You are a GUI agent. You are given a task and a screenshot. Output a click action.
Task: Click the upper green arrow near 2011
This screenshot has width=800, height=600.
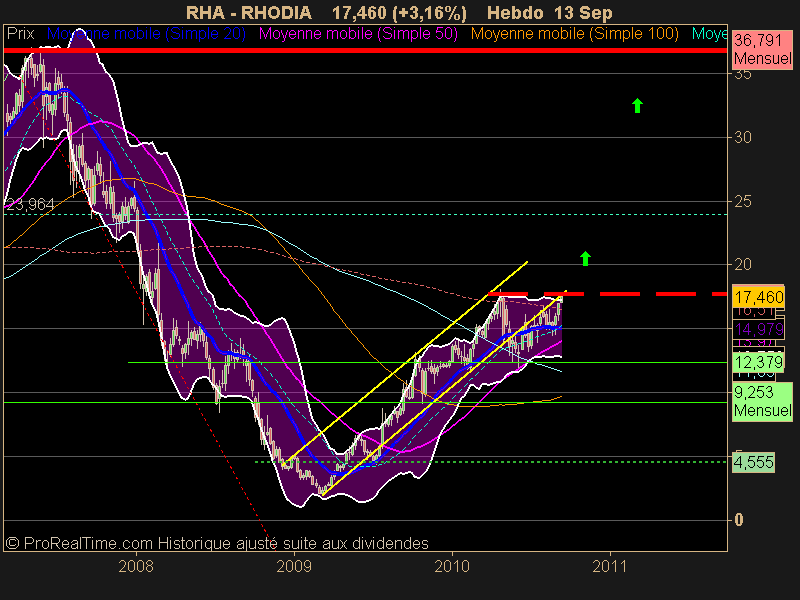click(637, 106)
